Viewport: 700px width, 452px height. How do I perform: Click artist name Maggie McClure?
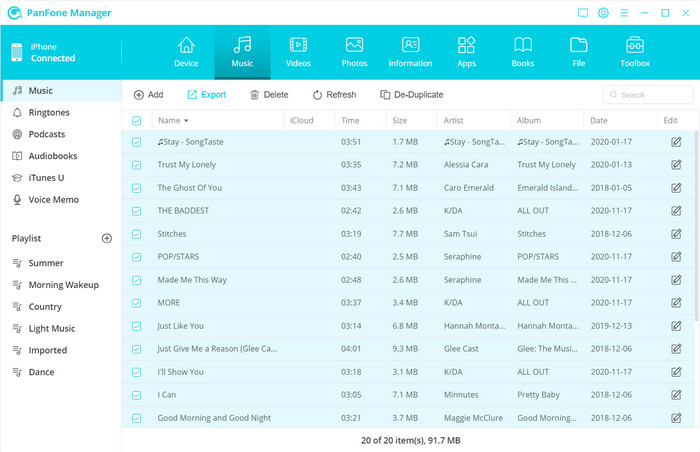473,418
